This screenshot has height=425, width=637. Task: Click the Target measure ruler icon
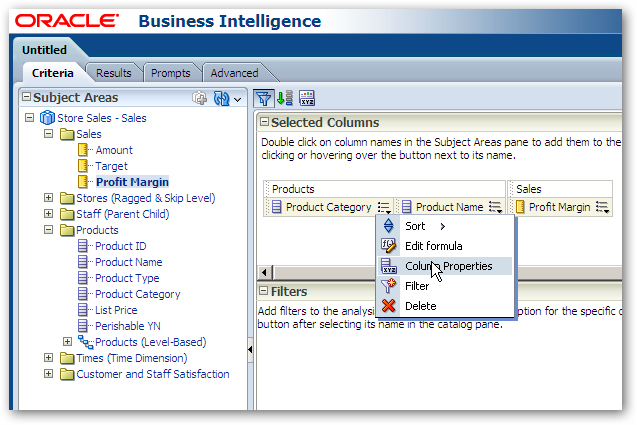click(82, 166)
